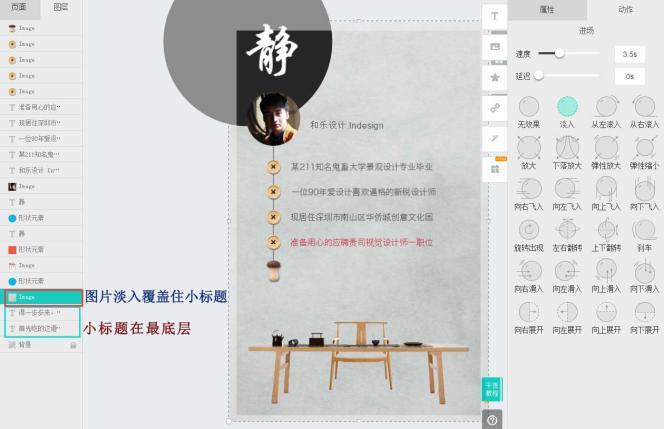Toggle the lock on the 背景 layer
664x429 pixels.
coord(73,345)
